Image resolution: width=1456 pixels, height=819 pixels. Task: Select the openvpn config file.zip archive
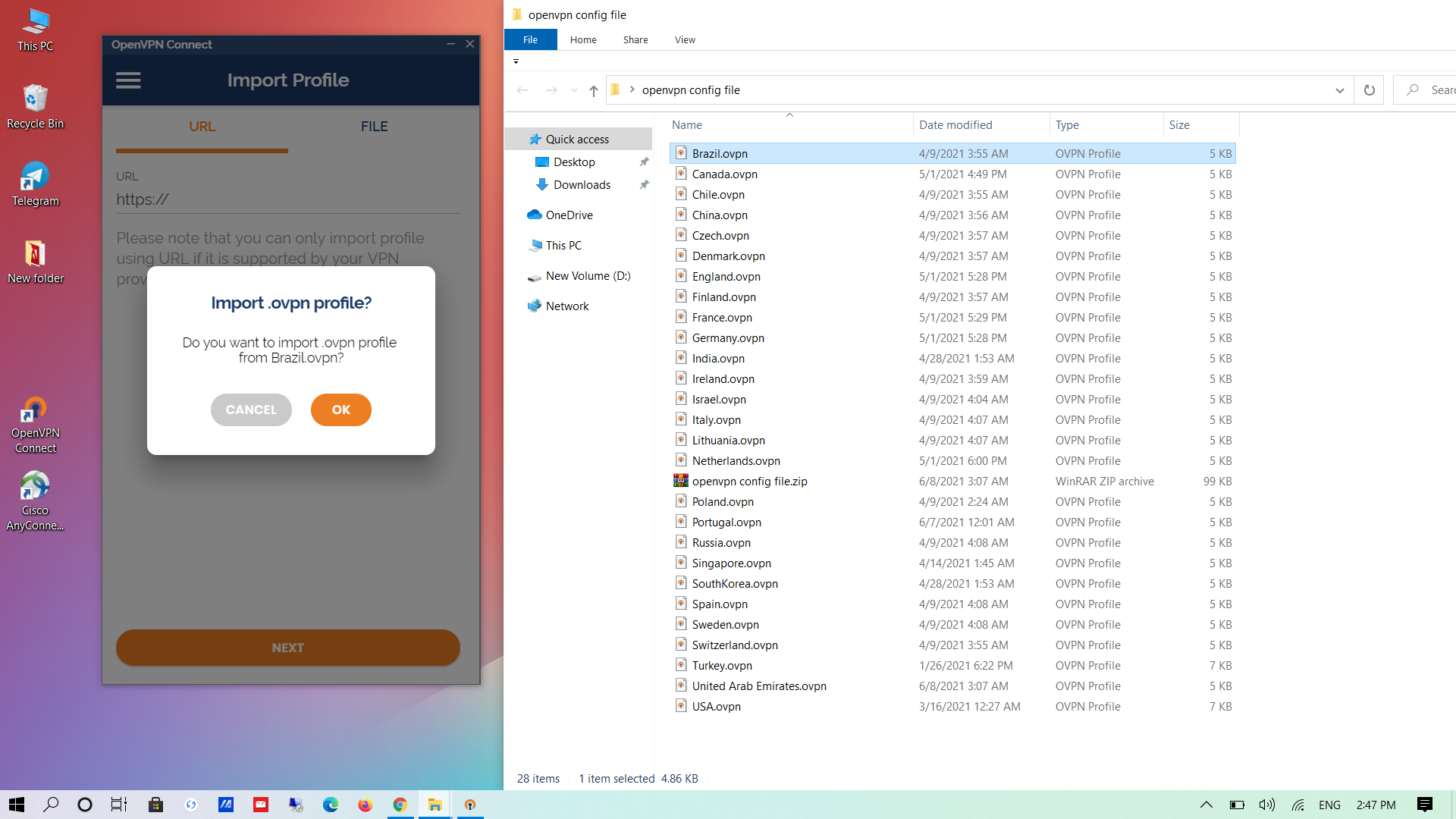(x=953, y=481)
